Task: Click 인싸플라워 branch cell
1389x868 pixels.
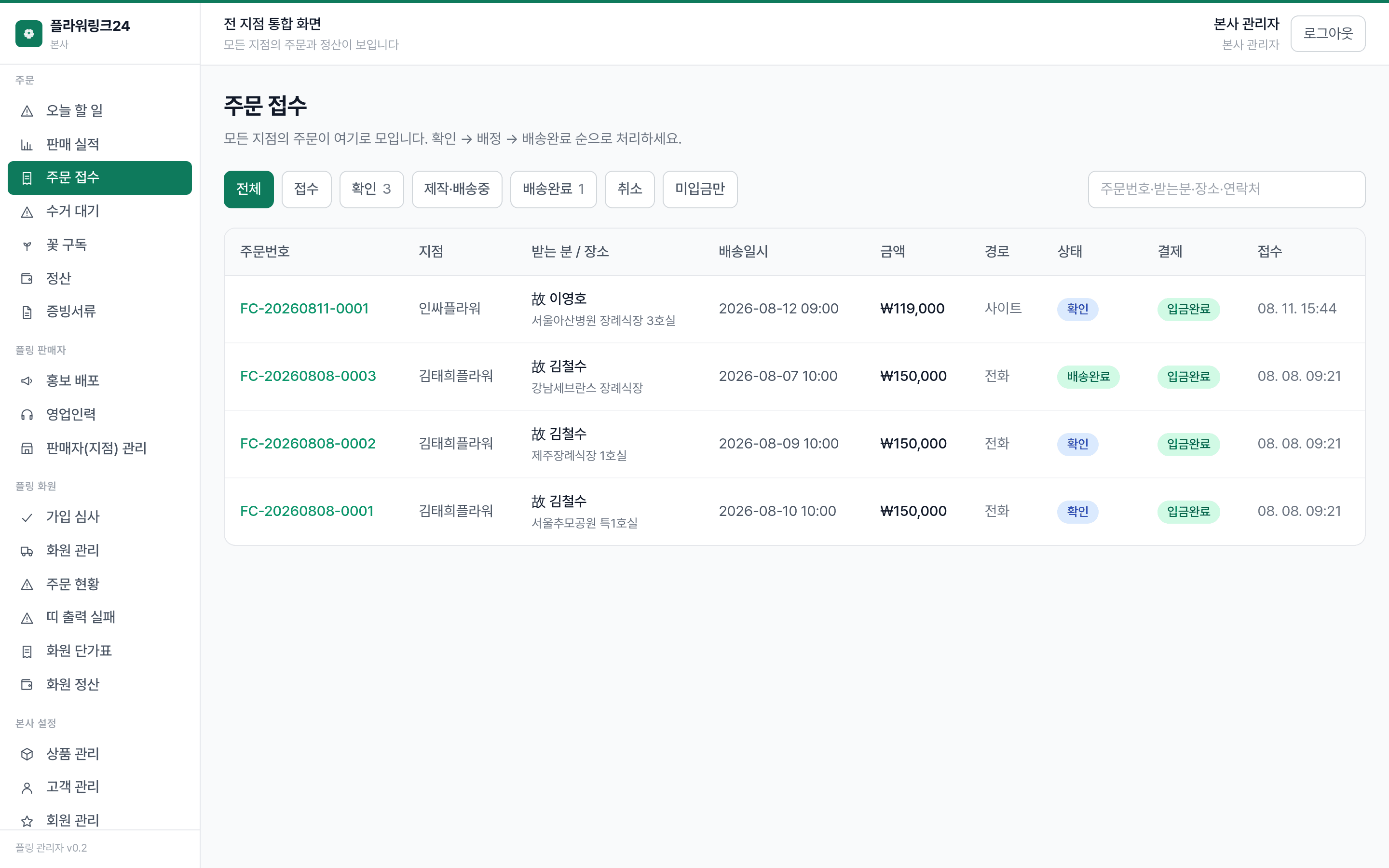Action: pyautogui.click(x=449, y=309)
